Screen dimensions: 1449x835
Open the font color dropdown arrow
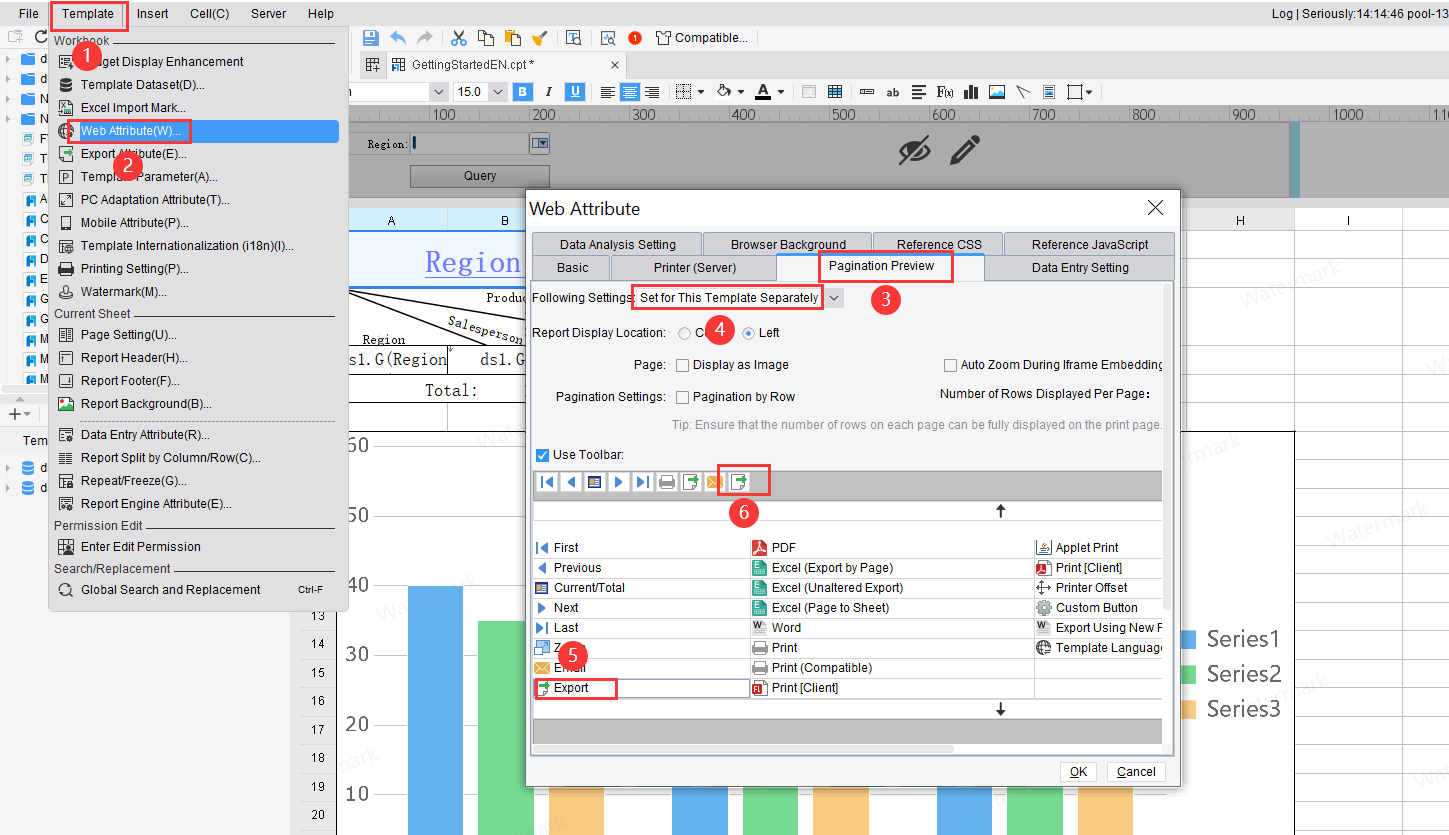pyautogui.click(x=779, y=91)
